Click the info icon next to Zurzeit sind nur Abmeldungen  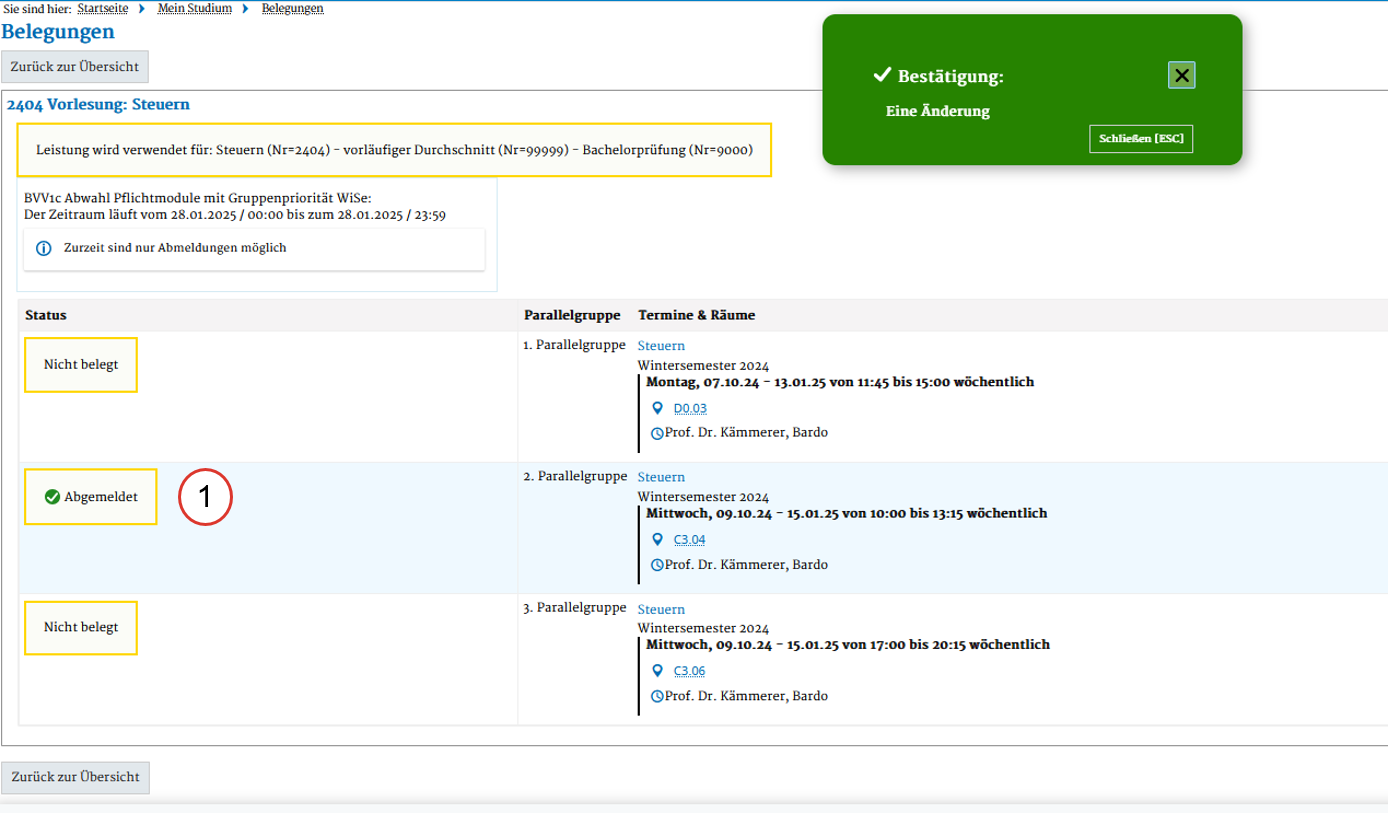coord(43,248)
